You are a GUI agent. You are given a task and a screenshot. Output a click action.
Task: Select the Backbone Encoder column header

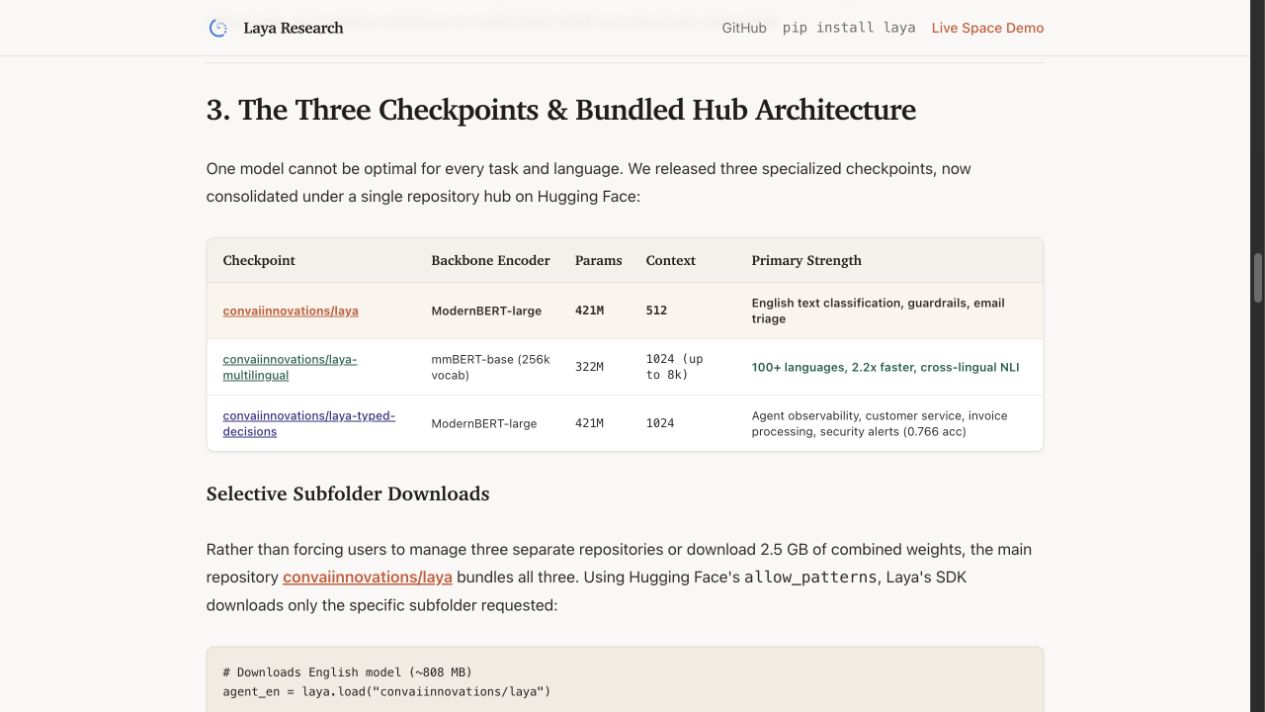tap(490, 260)
